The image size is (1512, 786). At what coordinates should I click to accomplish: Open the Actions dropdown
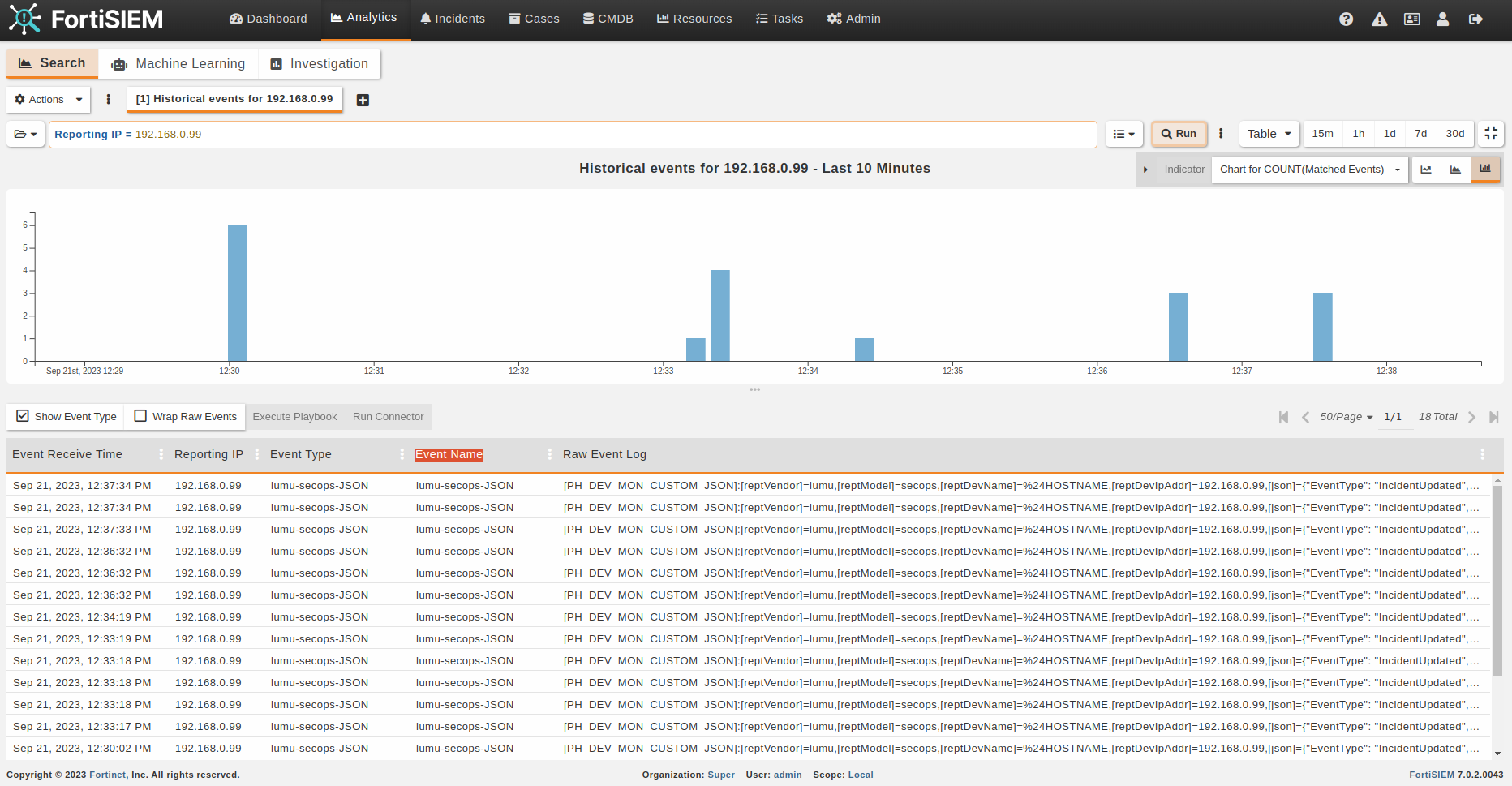[x=49, y=99]
